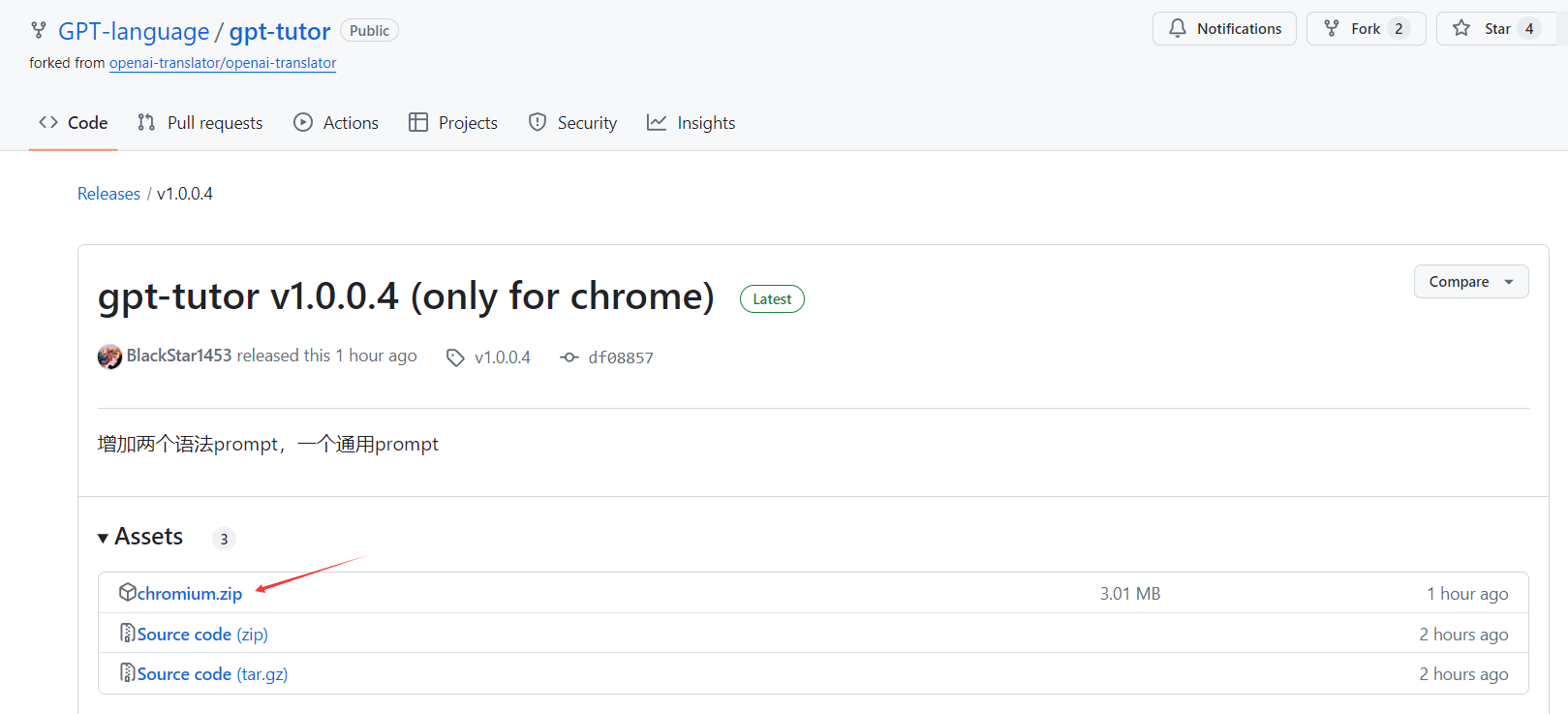Open the gpt-tutor repository link

(x=280, y=31)
